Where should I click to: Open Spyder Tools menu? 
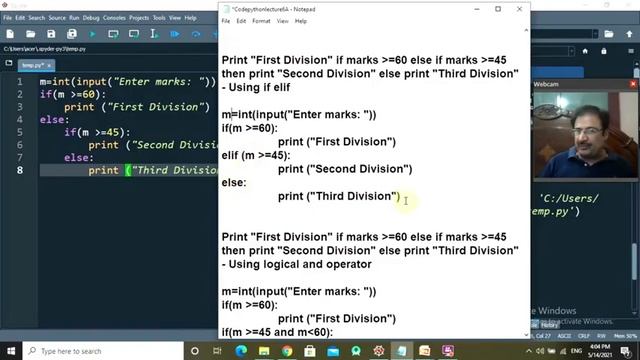click(159, 18)
